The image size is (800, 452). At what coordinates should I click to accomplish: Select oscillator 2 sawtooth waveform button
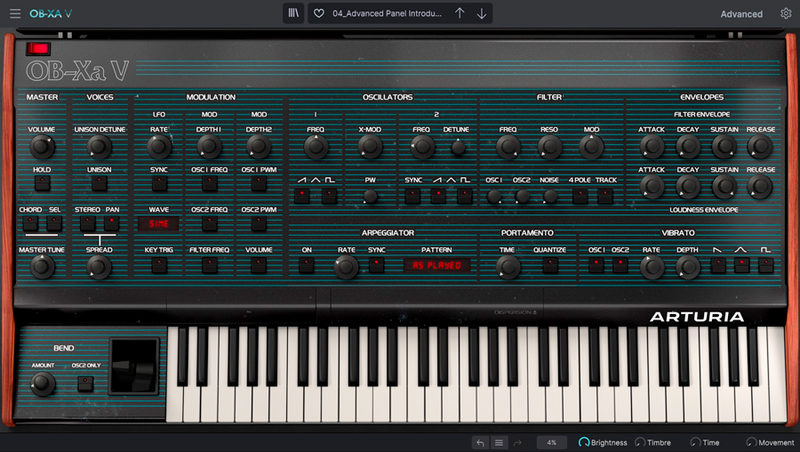[438, 195]
